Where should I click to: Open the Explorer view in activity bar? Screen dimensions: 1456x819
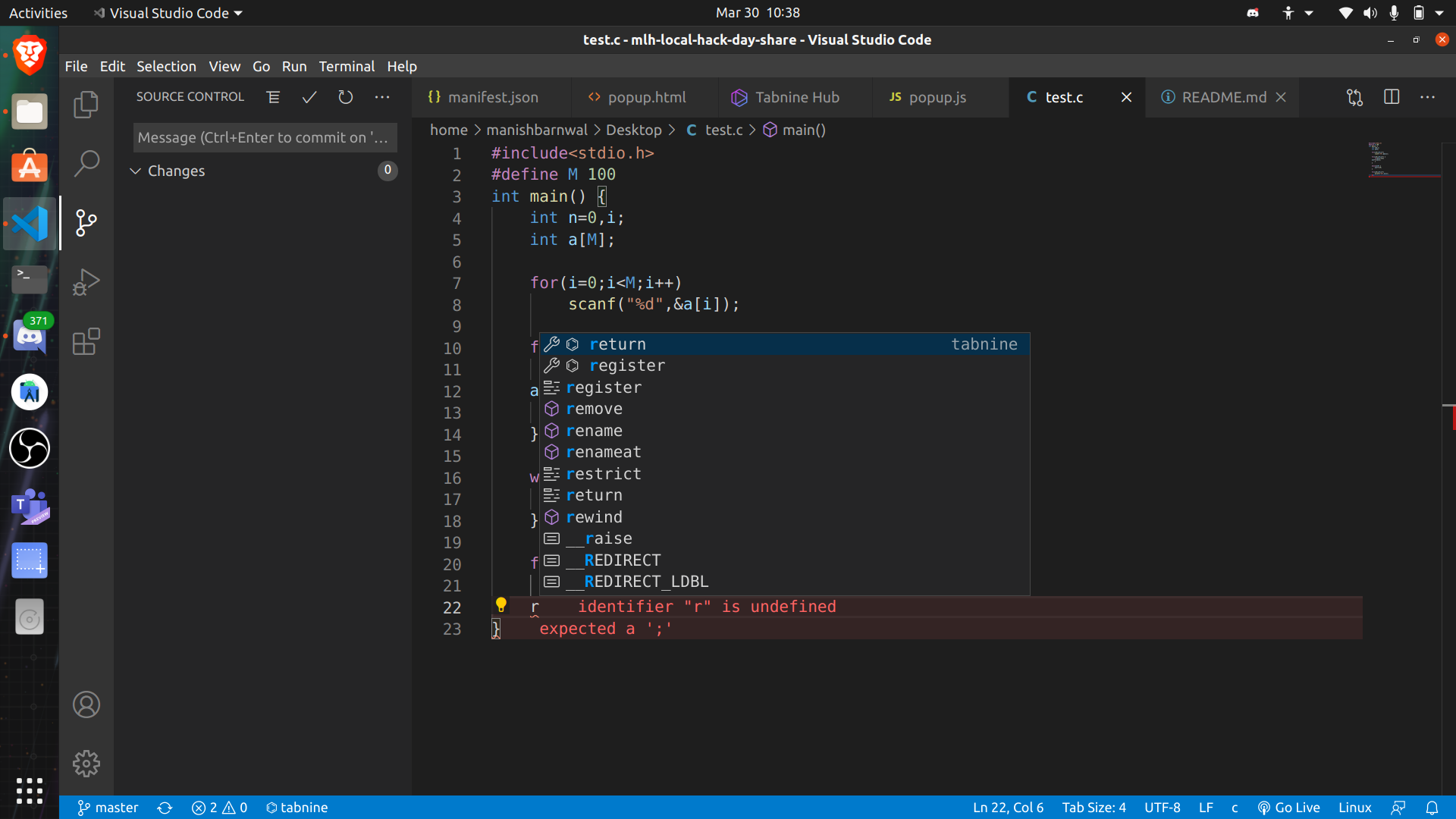(x=86, y=105)
